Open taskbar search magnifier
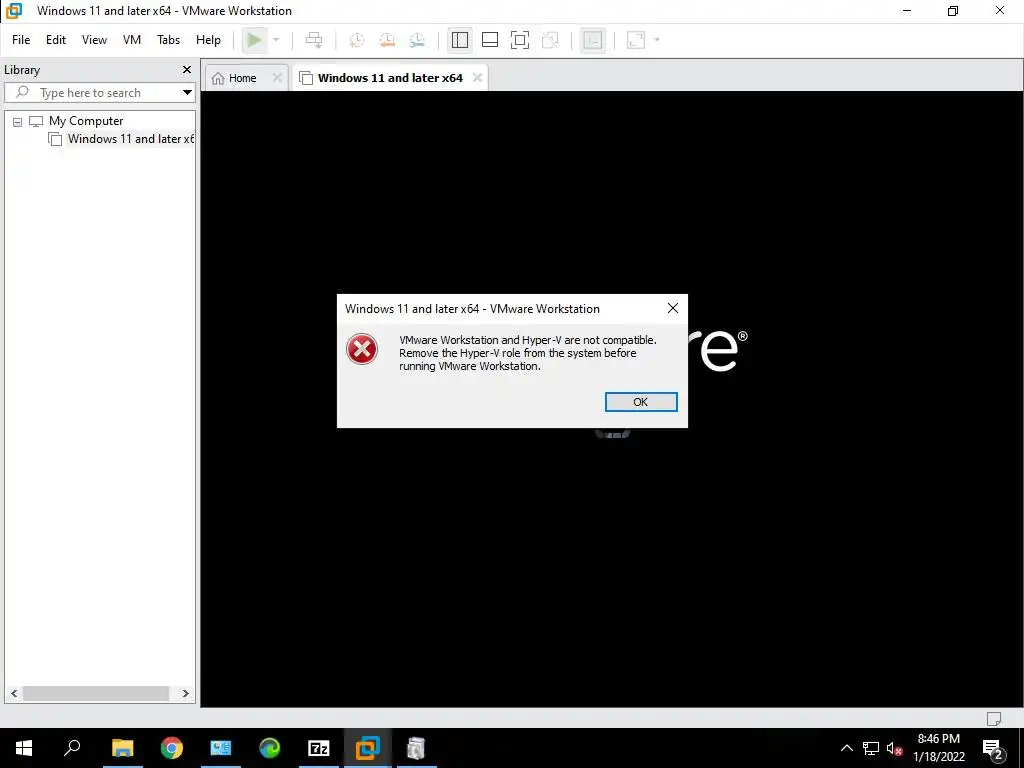This screenshot has height=768, width=1024. tap(72, 748)
